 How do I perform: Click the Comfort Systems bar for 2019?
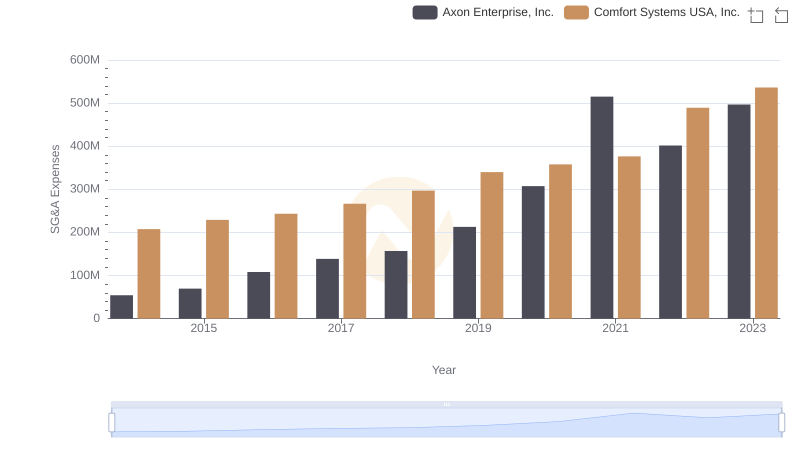(492, 245)
